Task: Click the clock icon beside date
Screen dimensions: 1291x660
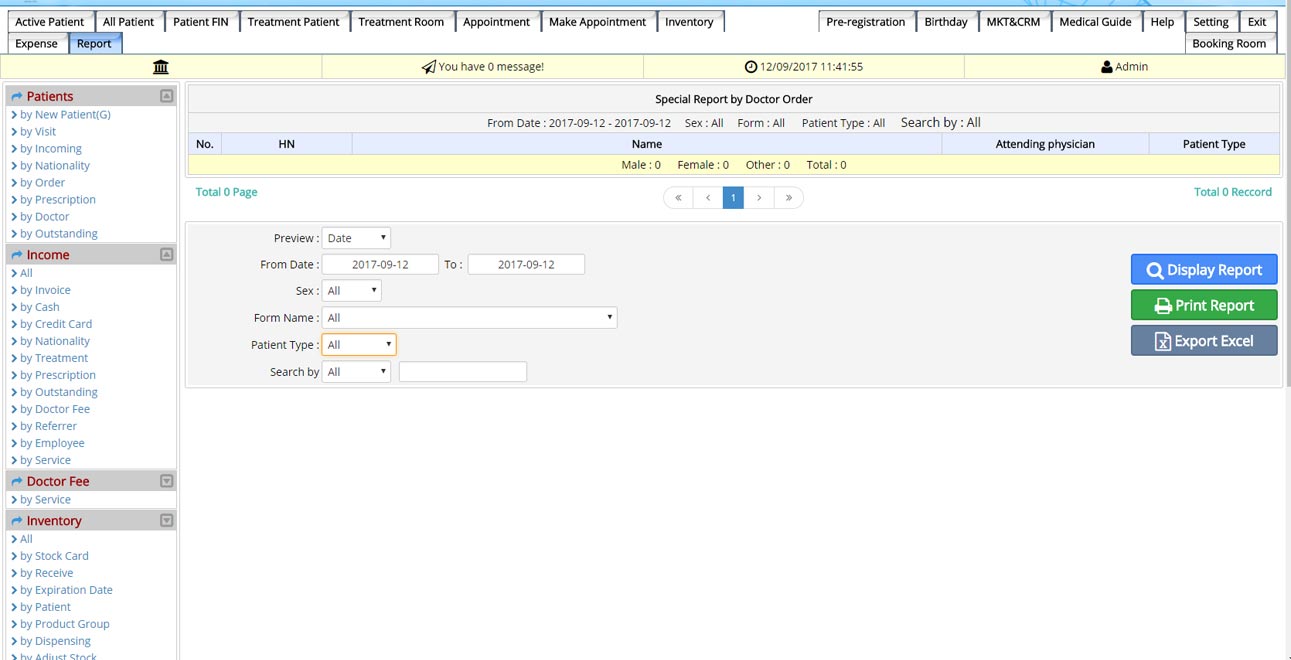Action: click(751, 67)
